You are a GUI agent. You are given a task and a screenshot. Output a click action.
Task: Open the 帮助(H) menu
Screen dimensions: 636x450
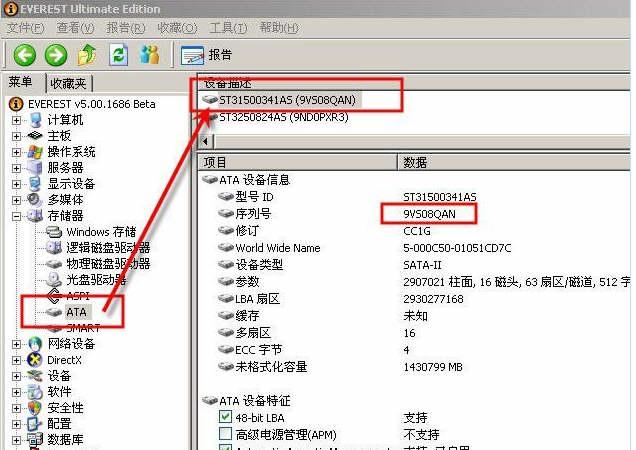tap(279, 28)
